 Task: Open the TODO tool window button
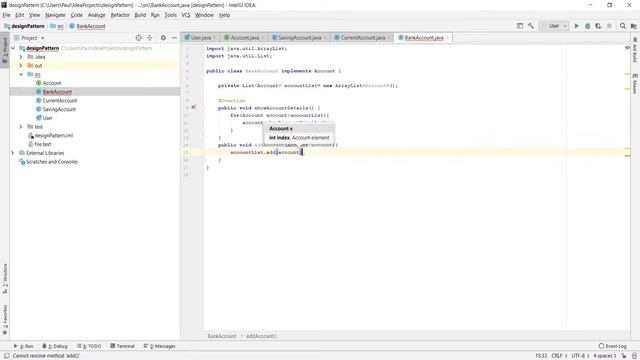click(89, 346)
